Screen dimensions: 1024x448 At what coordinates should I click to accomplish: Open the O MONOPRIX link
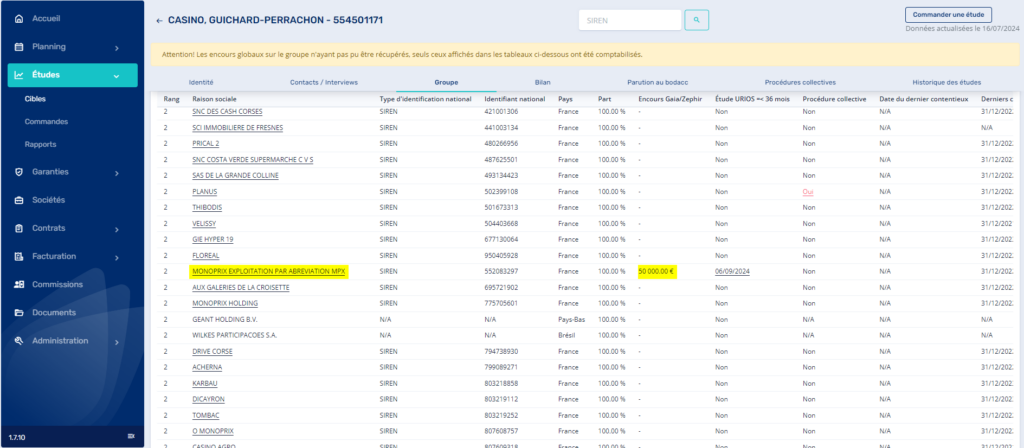[213, 432]
